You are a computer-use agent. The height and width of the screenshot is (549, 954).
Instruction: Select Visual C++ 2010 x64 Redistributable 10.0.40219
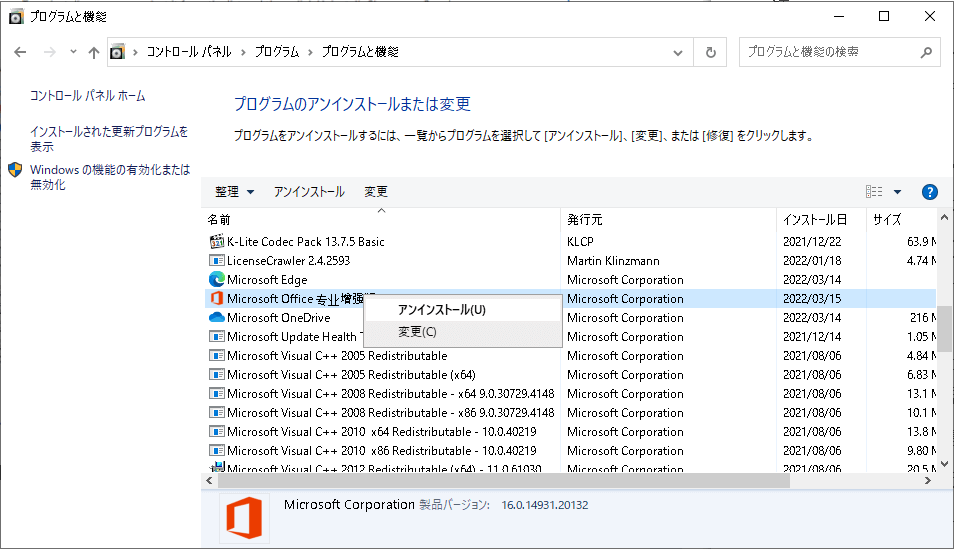tap(381, 432)
